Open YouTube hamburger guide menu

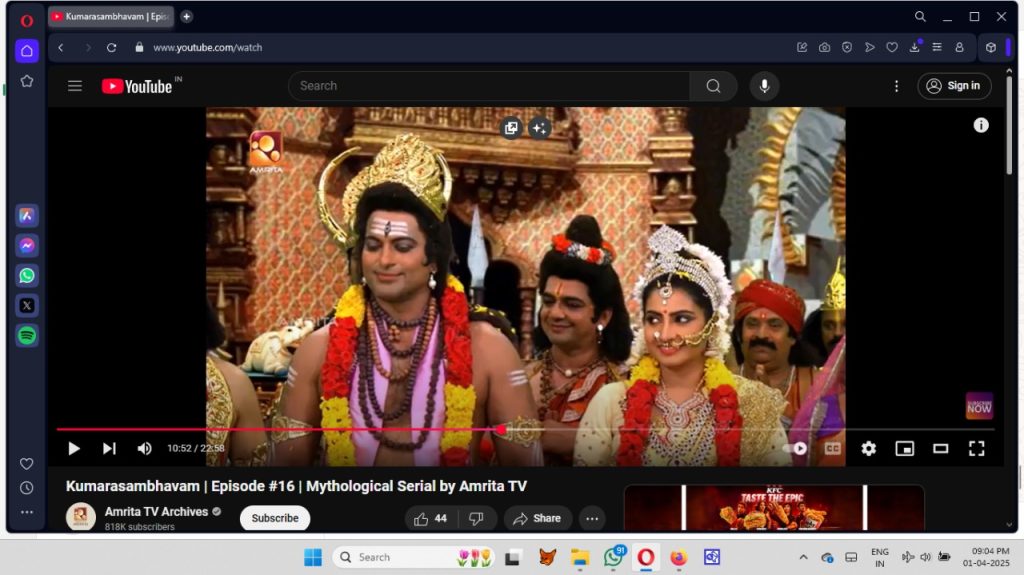click(x=75, y=86)
